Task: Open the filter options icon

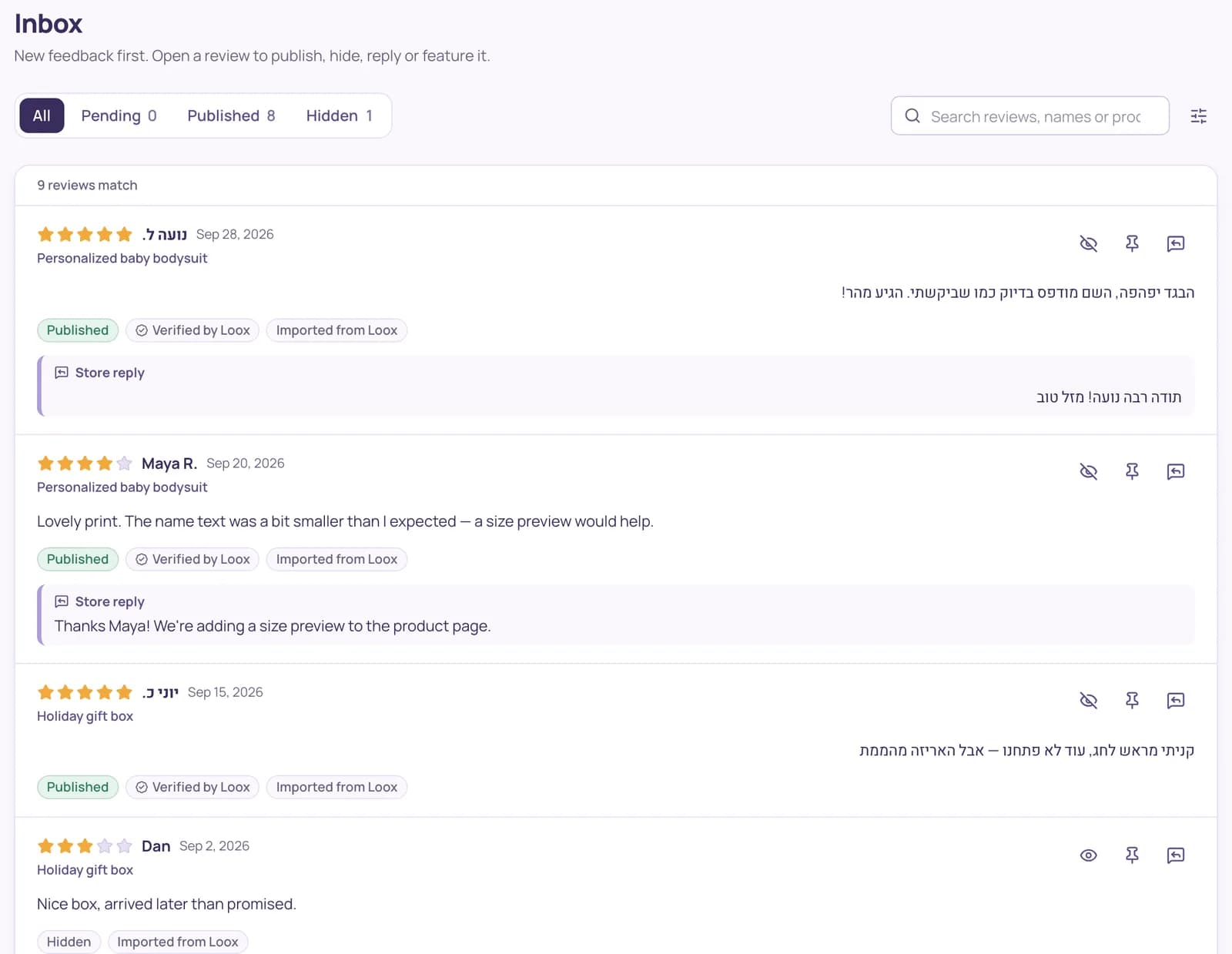Action: (1199, 116)
